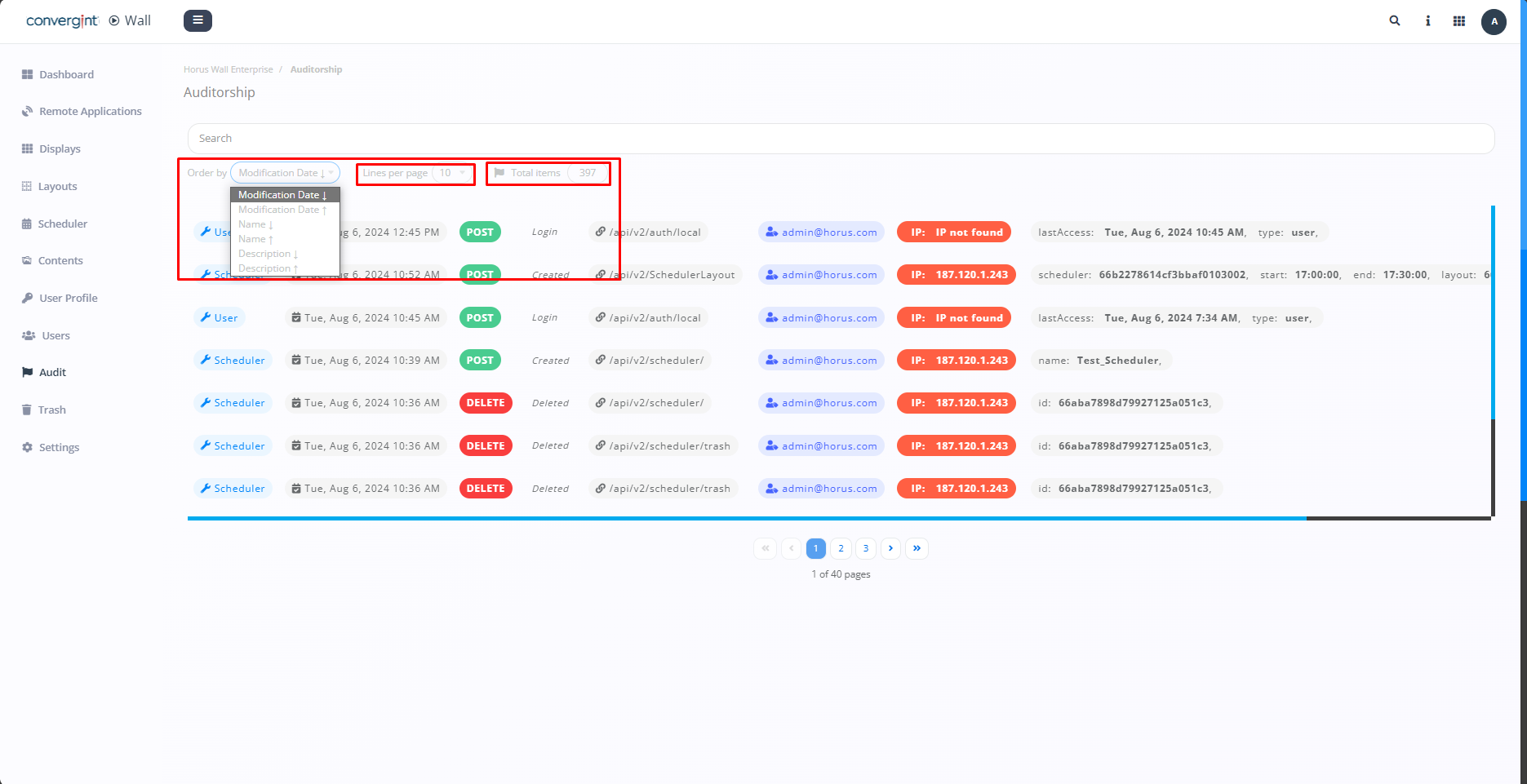
Task: Jump to the last page button
Action: (917, 548)
